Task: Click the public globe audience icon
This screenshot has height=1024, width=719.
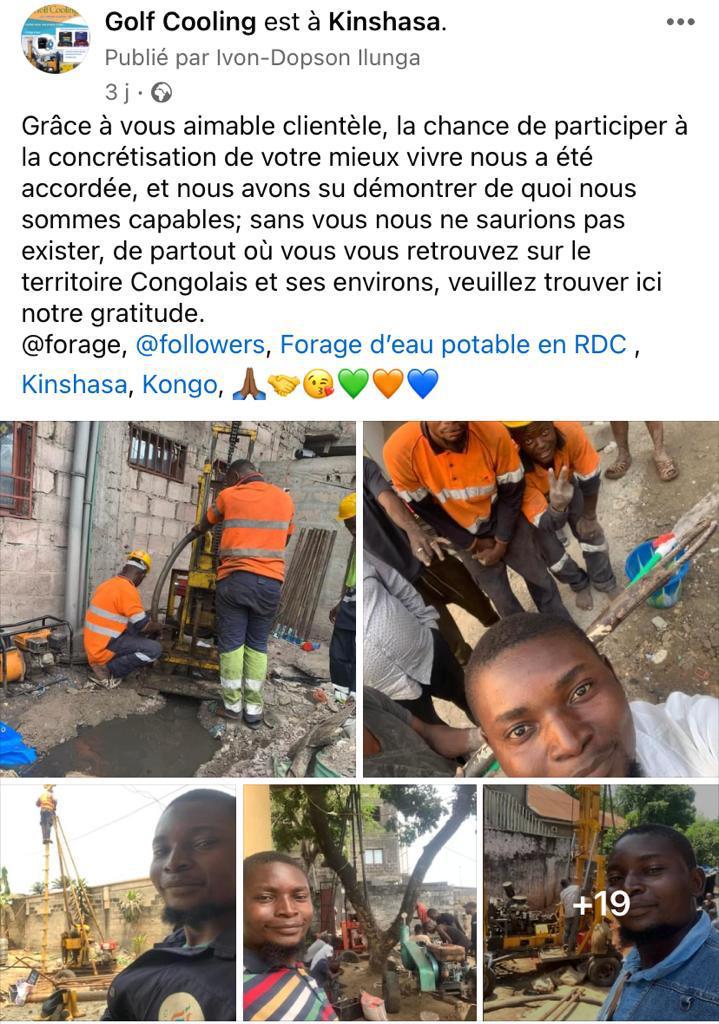Action: tap(161, 93)
